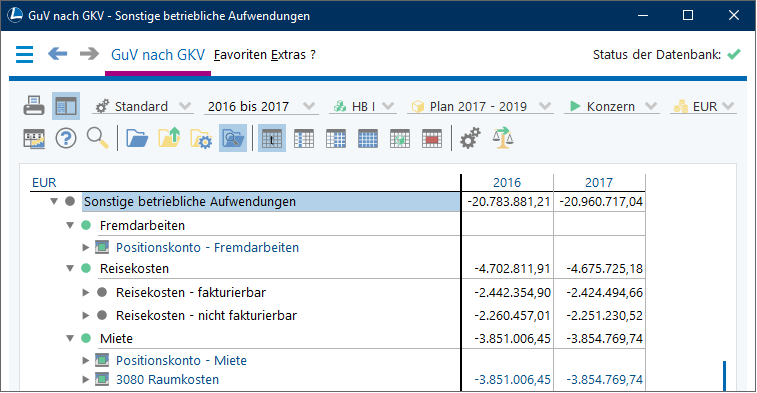Screen dimensions: 757x393
Task: Open the 2016 bis 2017 period dropdown
Action: [261, 106]
